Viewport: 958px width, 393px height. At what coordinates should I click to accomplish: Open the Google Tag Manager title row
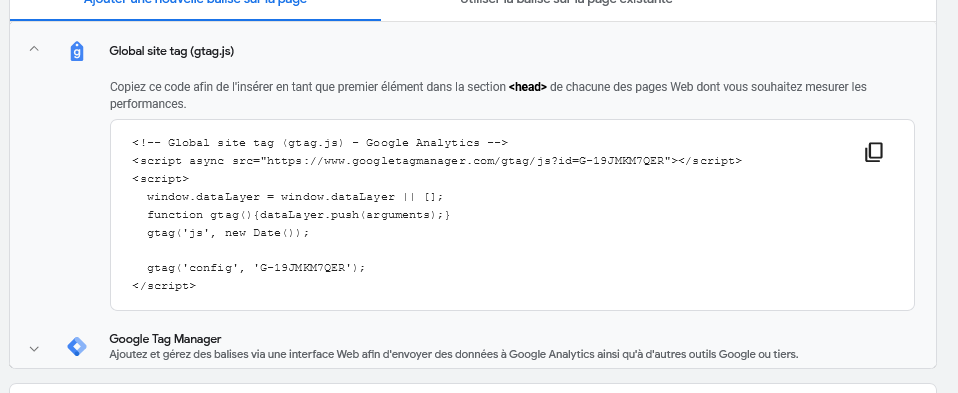165,339
